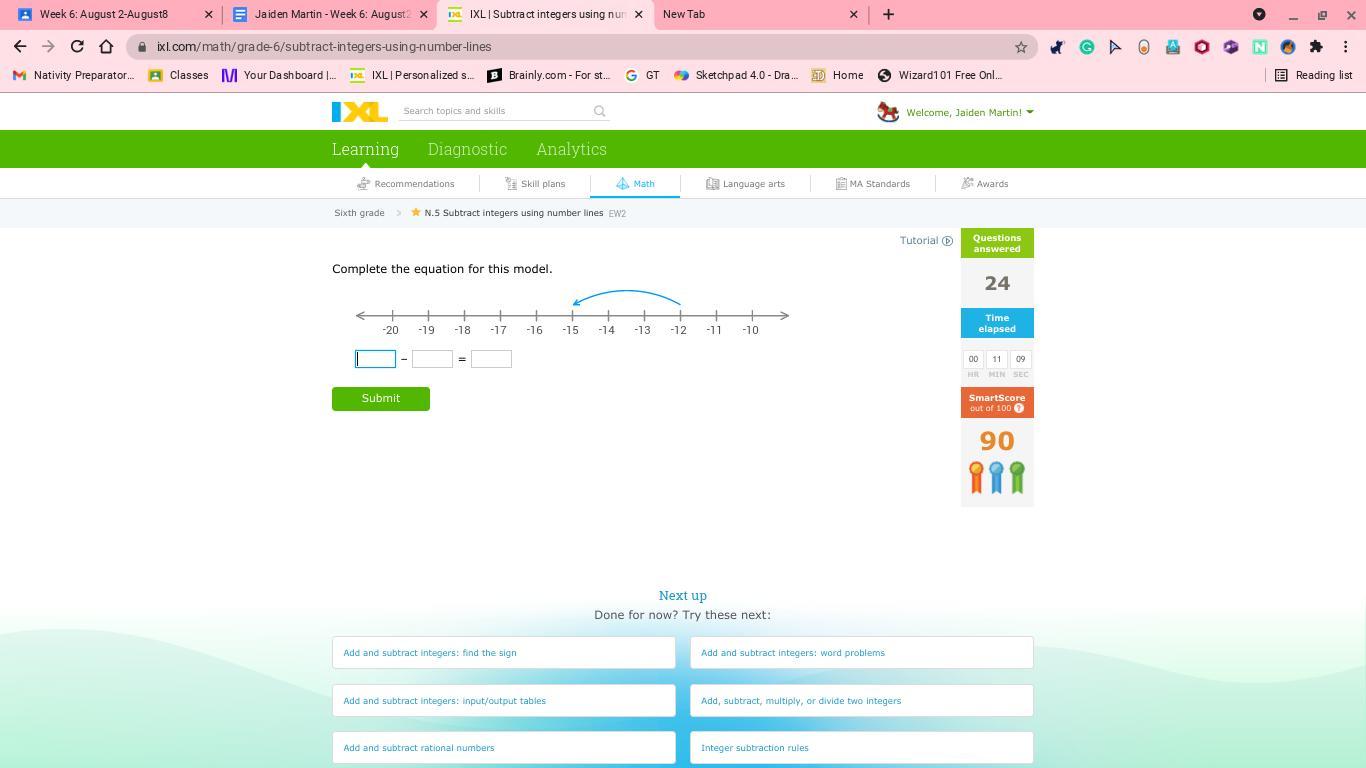Open the Your Dashboard bookmark

point(279,75)
